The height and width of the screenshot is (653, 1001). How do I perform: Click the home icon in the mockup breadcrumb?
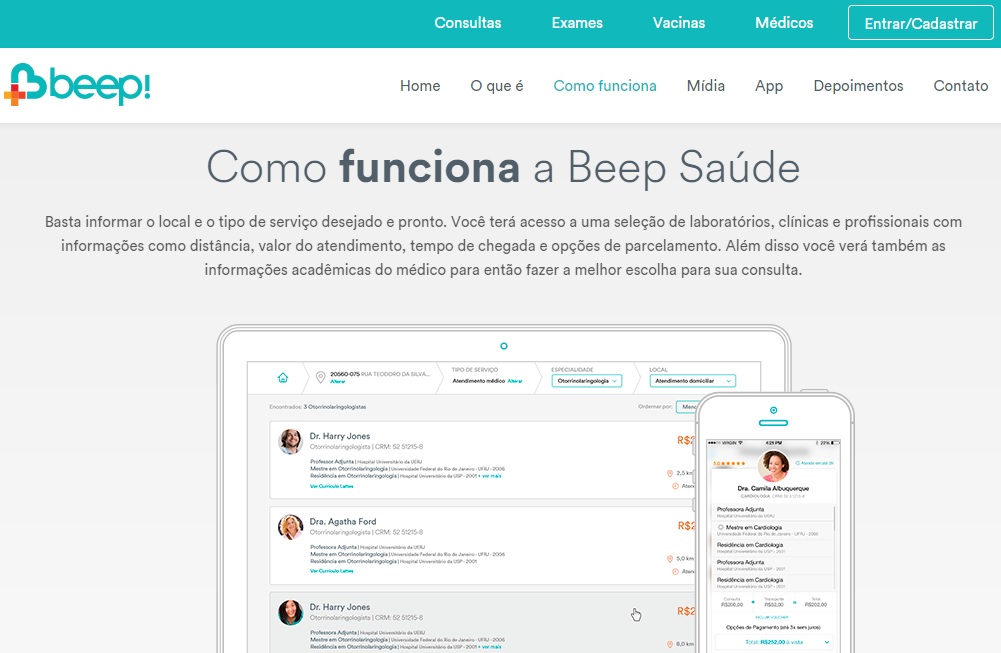point(283,378)
